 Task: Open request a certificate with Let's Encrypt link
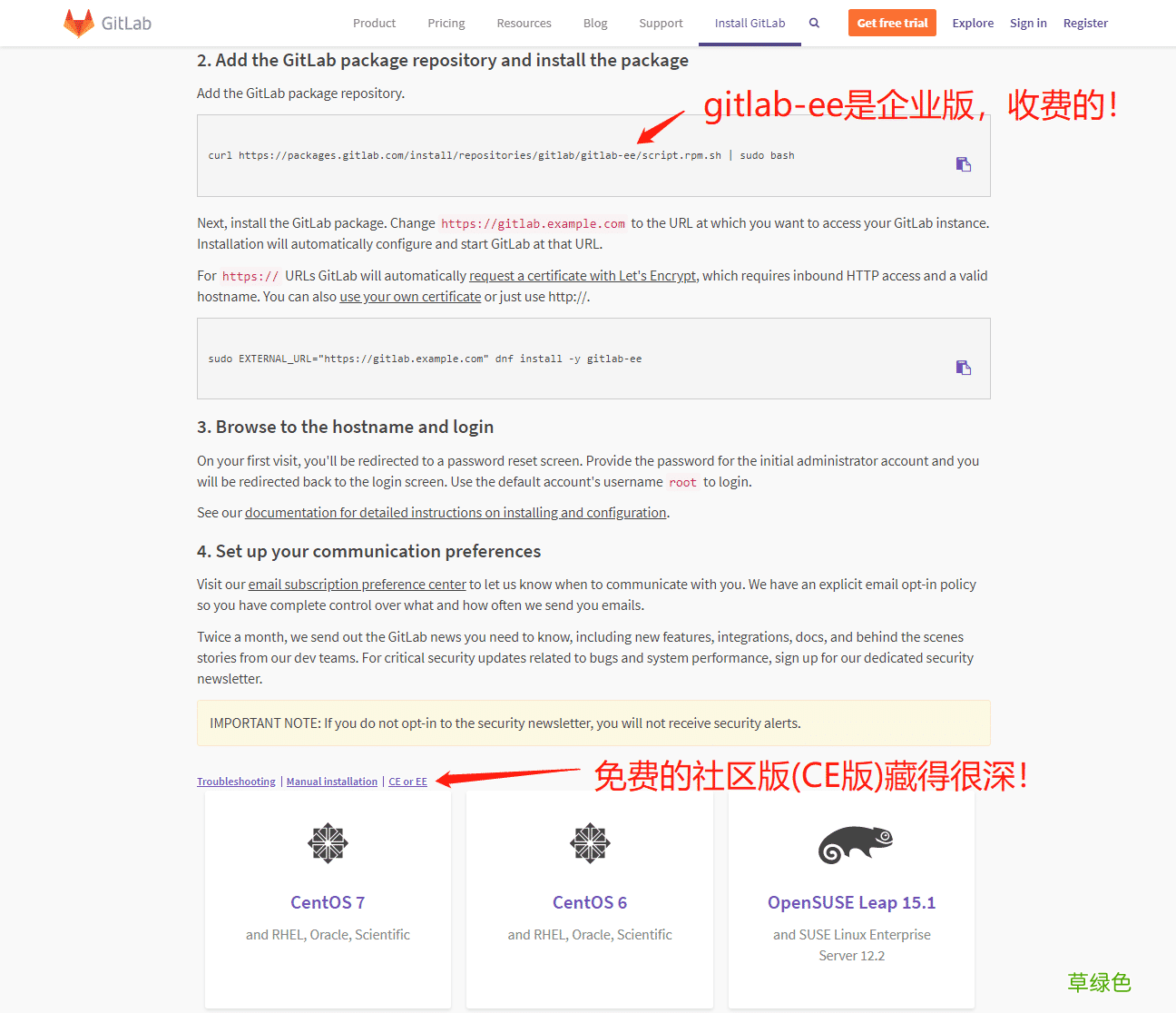(583, 276)
